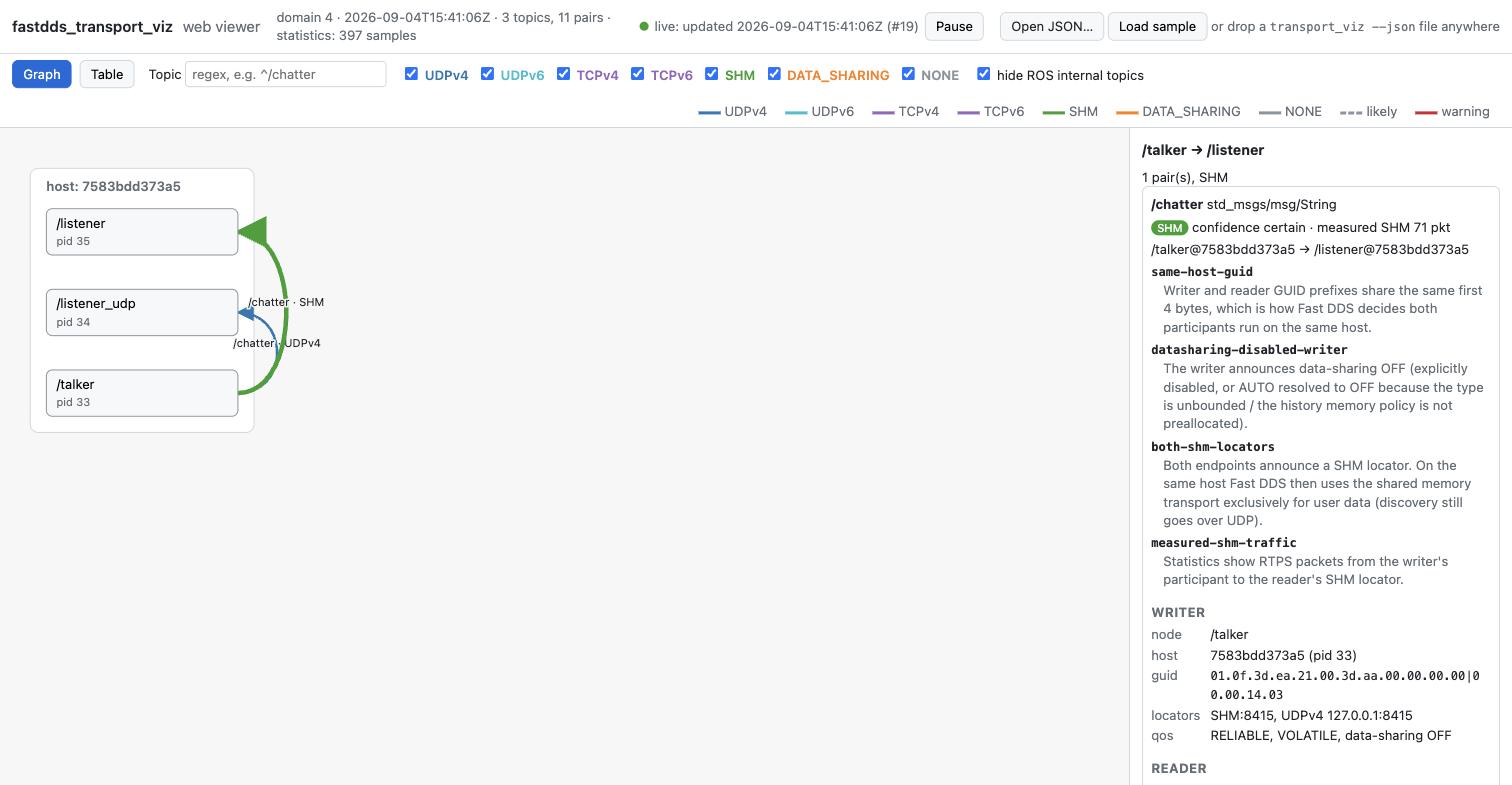1512x785 pixels.
Task: Click the /chatter std_msgs/msg/String topic line
Action: [x=1244, y=204]
